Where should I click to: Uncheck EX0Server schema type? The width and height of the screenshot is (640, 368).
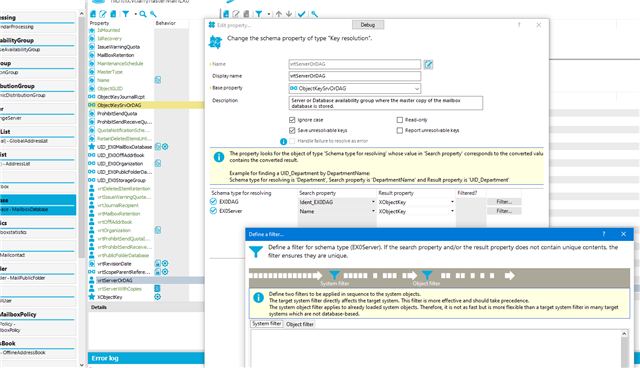213,211
